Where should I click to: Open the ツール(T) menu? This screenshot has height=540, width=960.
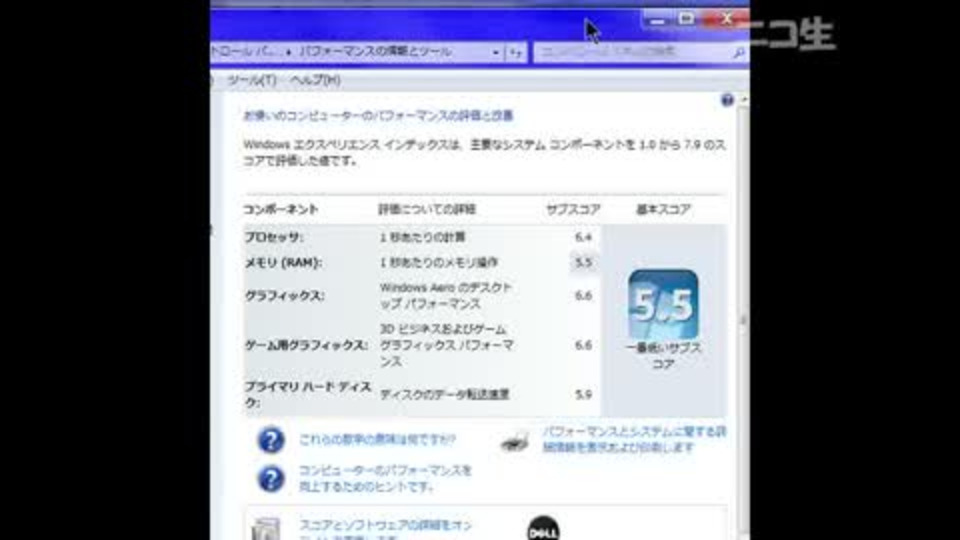(x=252, y=80)
